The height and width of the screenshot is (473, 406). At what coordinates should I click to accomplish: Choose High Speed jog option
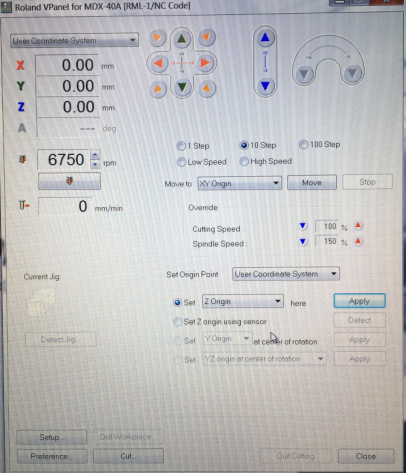click(266, 161)
